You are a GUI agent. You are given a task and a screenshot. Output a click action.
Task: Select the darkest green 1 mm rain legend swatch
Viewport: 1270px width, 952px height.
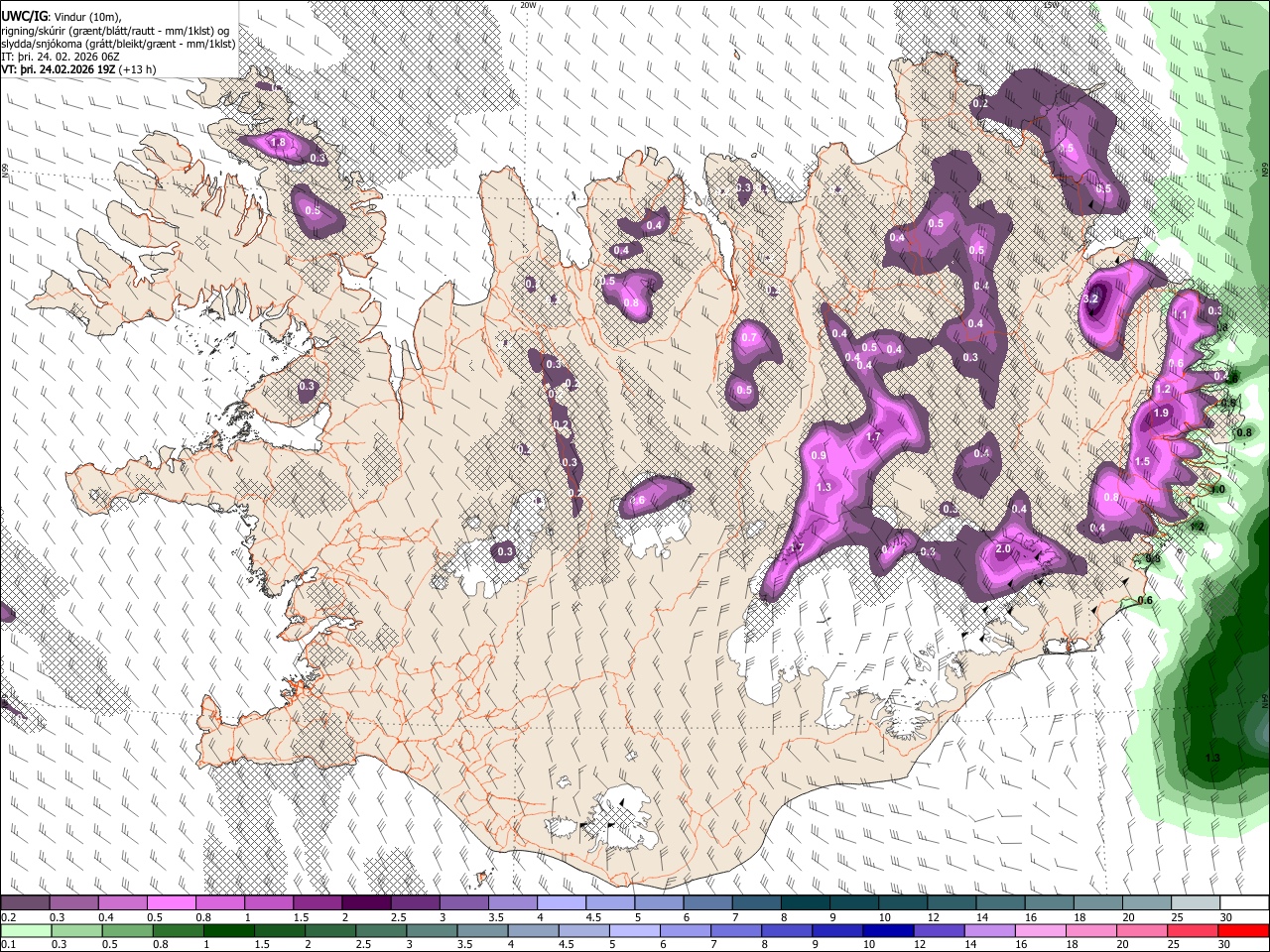[229, 931]
